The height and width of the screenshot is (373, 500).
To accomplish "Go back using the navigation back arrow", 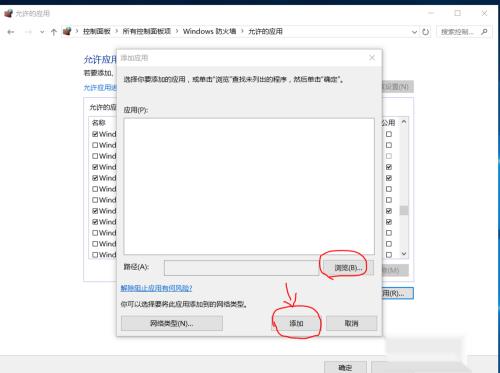I will click(x=11, y=32).
